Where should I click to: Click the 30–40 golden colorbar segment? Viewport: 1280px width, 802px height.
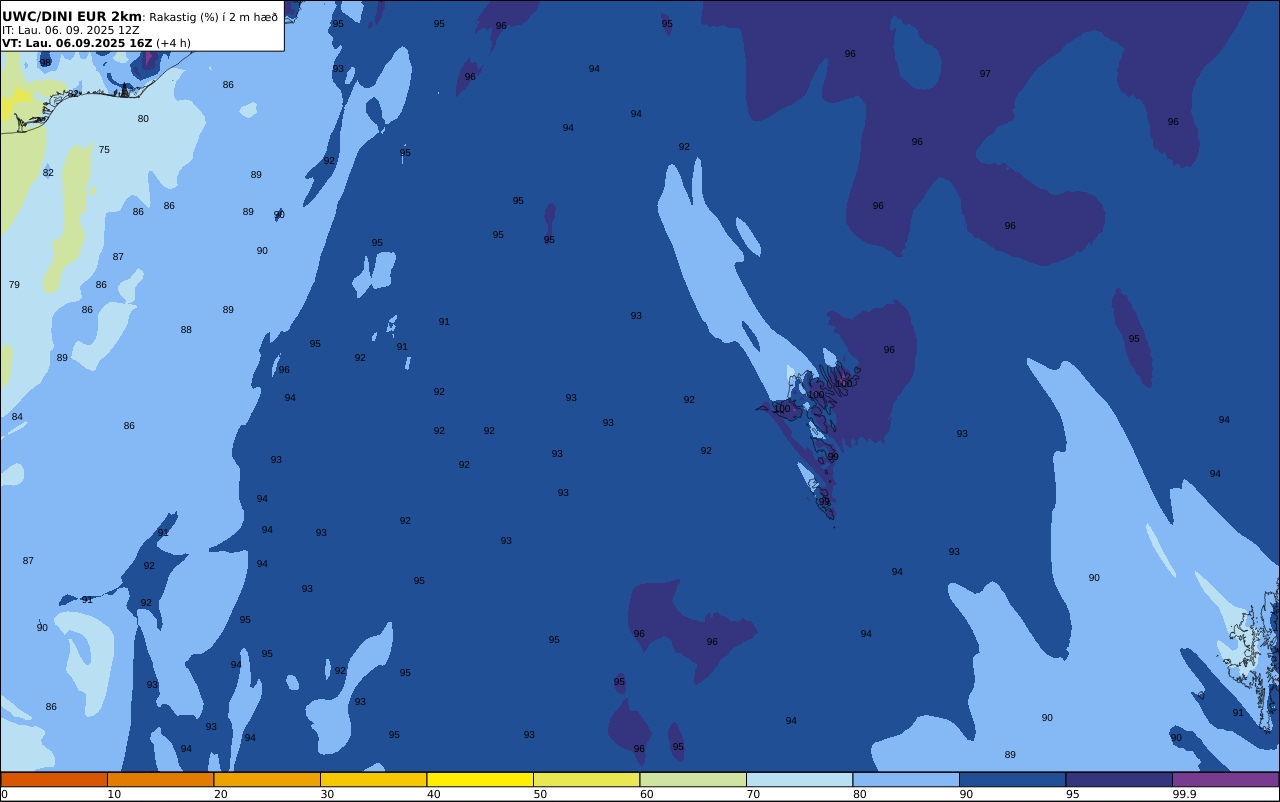pyautogui.click(x=373, y=779)
